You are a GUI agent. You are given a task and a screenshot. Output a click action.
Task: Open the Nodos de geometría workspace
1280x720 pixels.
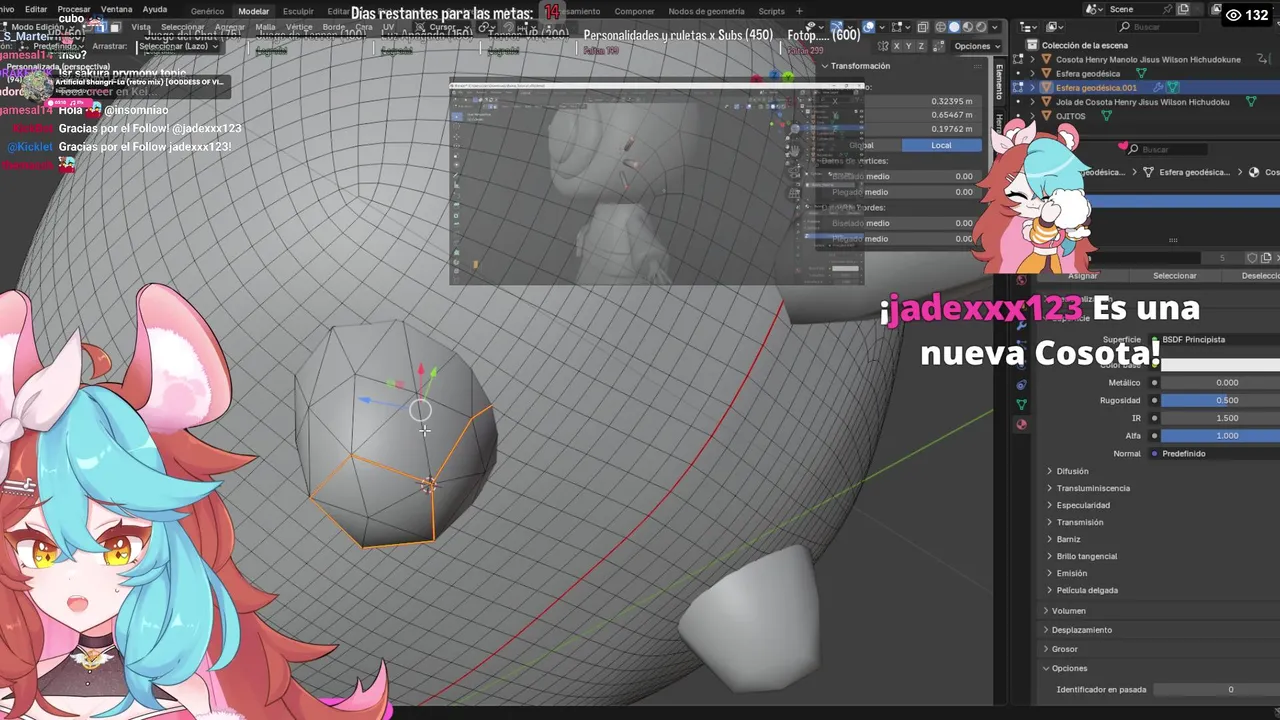coord(706,11)
